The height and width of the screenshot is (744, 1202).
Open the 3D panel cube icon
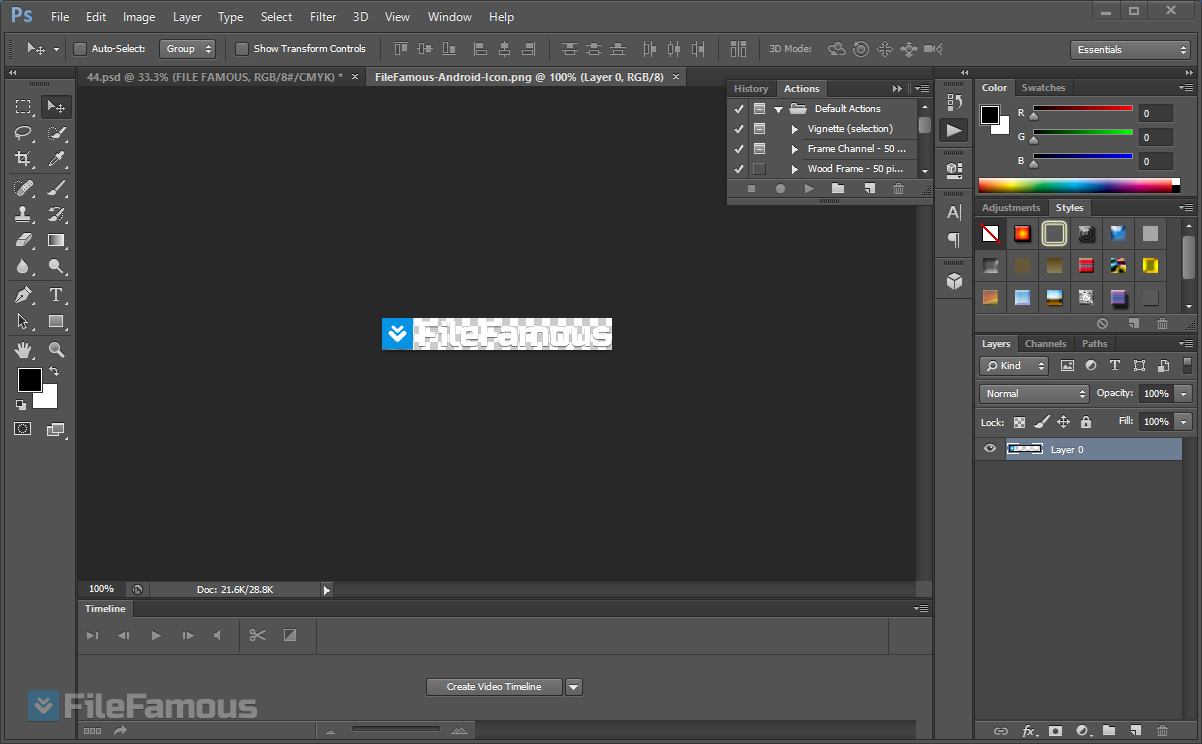tap(954, 281)
